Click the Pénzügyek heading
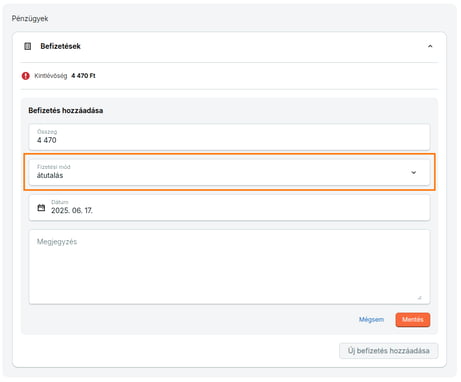 (x=30, y=19)
